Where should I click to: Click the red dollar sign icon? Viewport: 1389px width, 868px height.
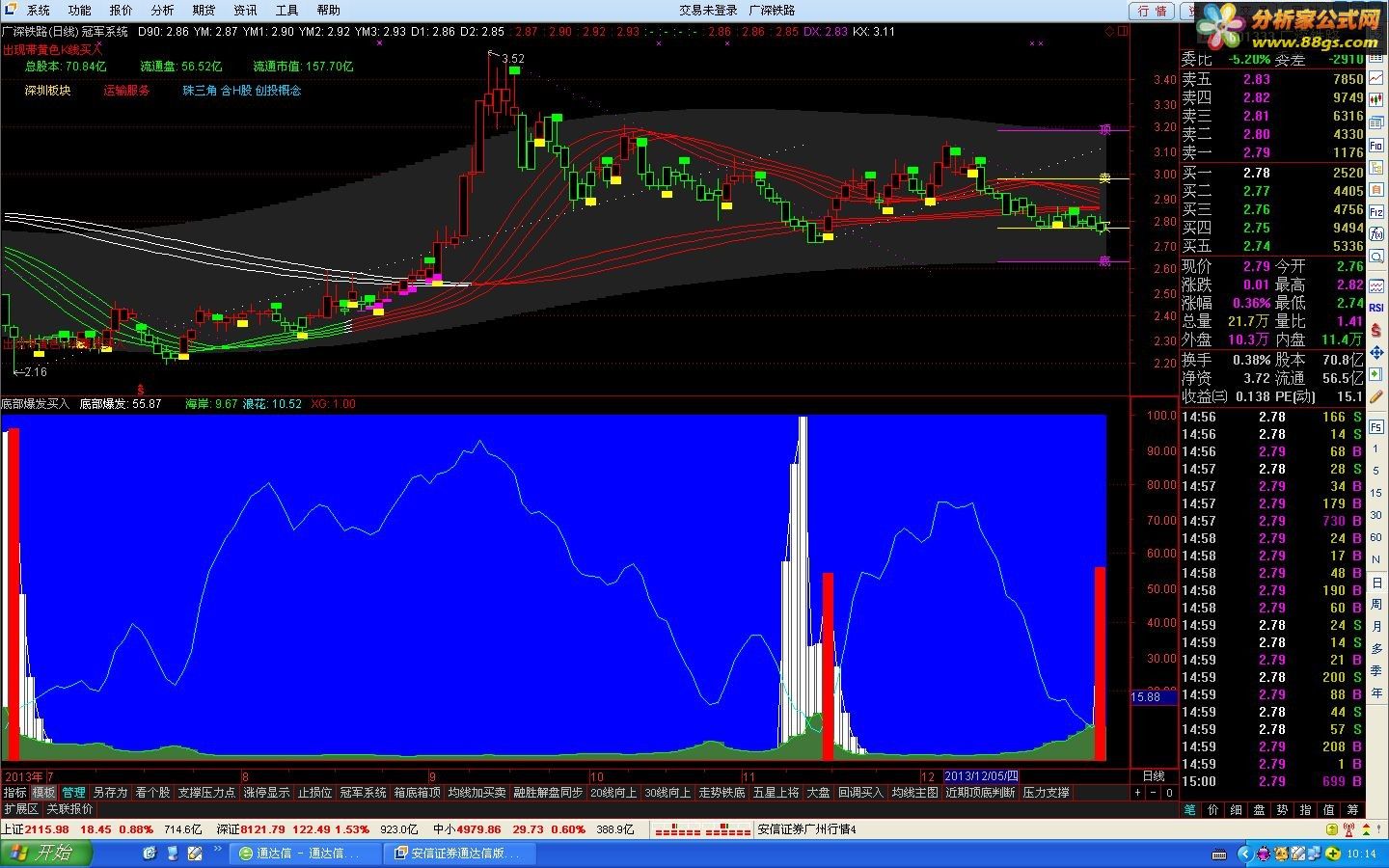coord(1376,331)
